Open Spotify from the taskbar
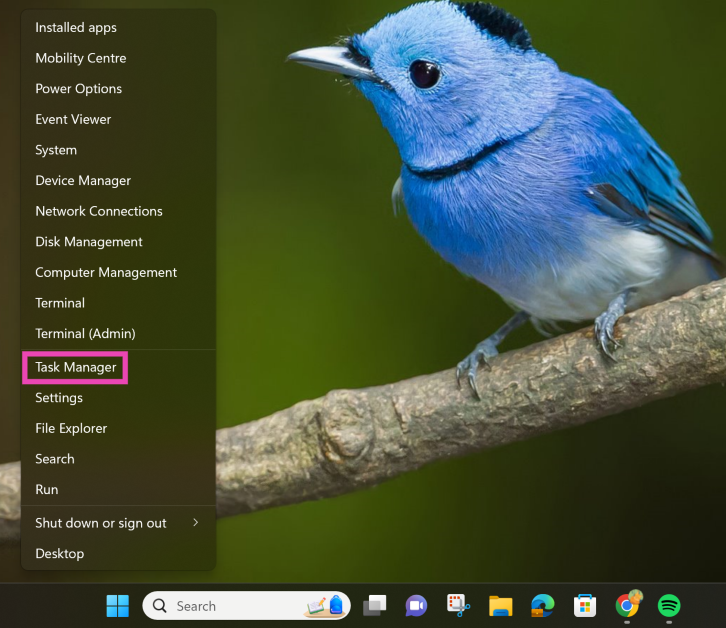Image resolution: width=726 pixels, height=628 pixels. click(669, 606)
